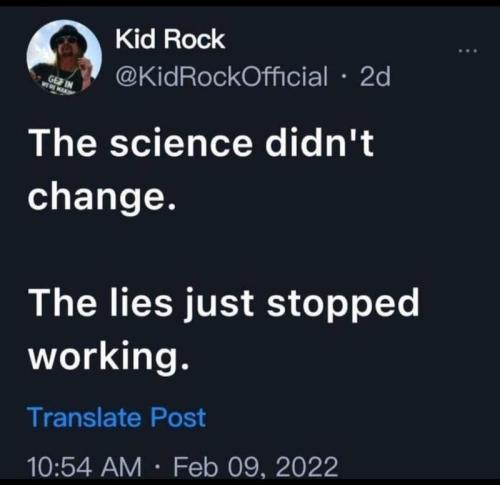Select the word 'stopped' in the post
This screenshot has height=485, width=500.
tap(343, 305)
